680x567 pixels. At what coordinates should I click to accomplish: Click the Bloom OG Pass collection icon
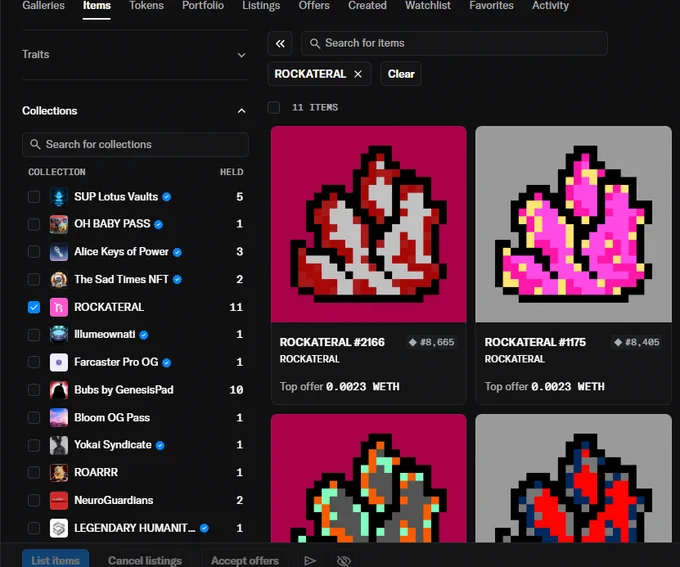coord(59,417)
